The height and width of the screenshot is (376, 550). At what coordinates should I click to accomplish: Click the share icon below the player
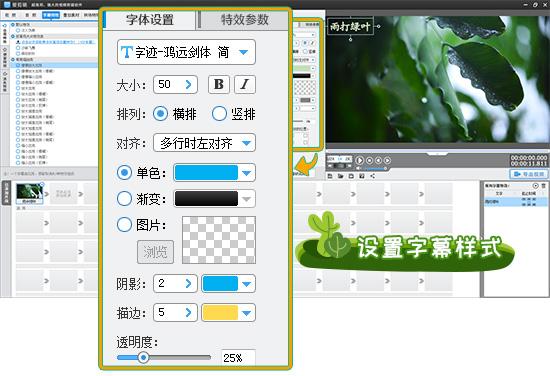click(373, 176)
